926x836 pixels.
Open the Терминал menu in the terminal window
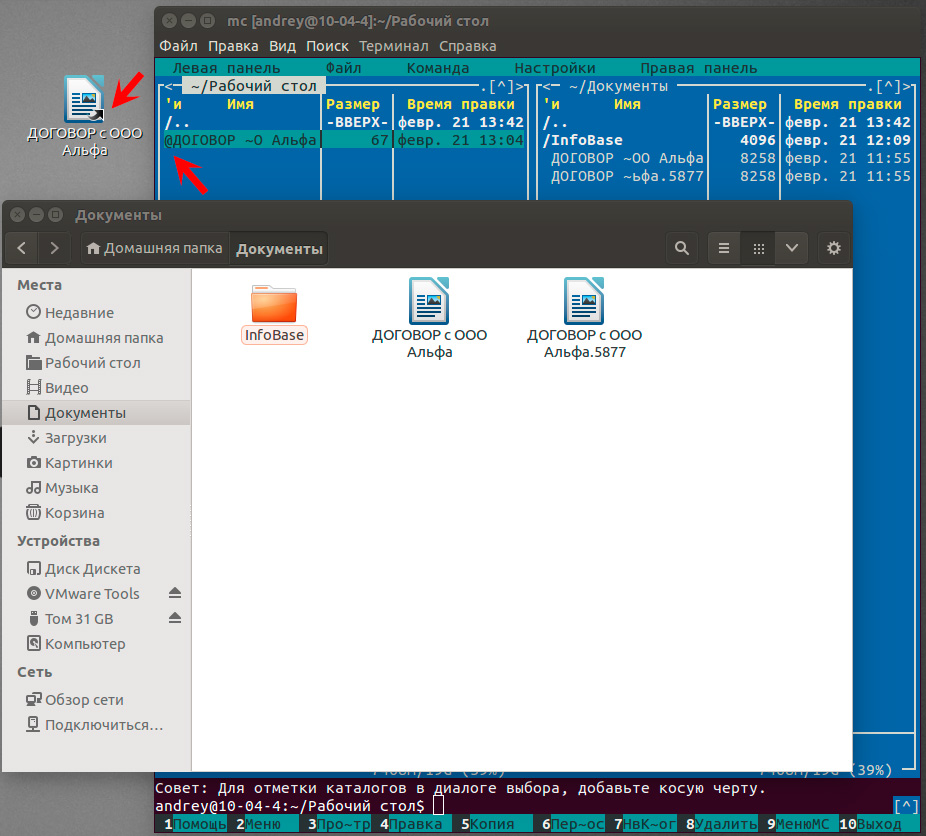pyautogui.click(x=394, y=46)
